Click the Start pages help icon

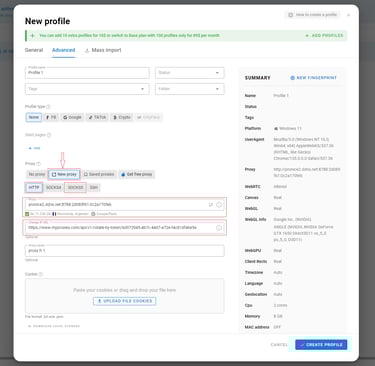coord(49,135)
